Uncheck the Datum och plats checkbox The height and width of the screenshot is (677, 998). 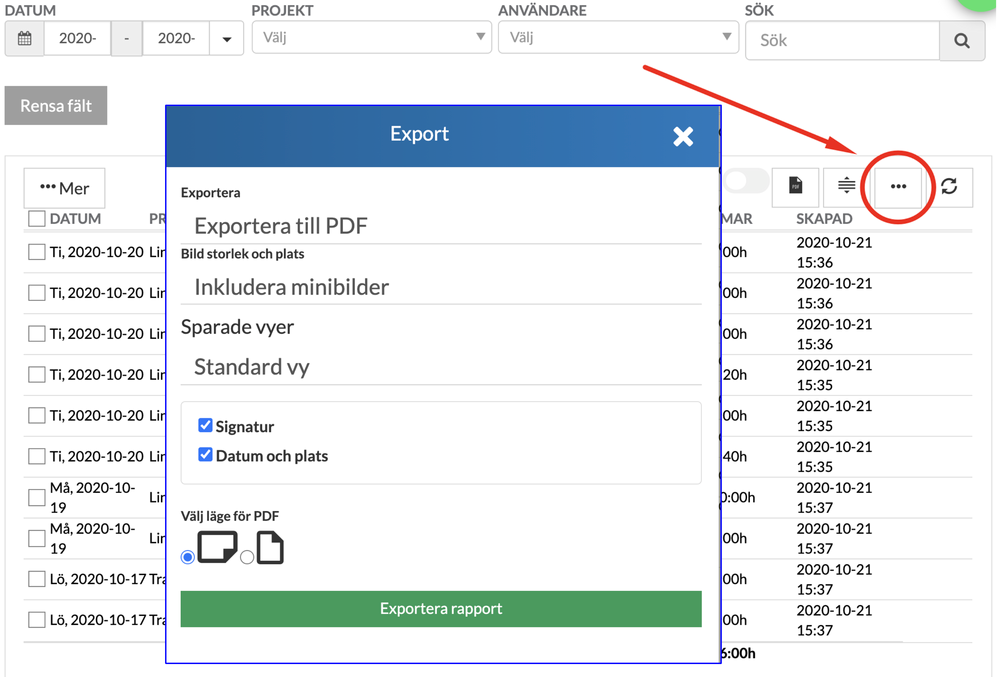click(x=206, y=454)
